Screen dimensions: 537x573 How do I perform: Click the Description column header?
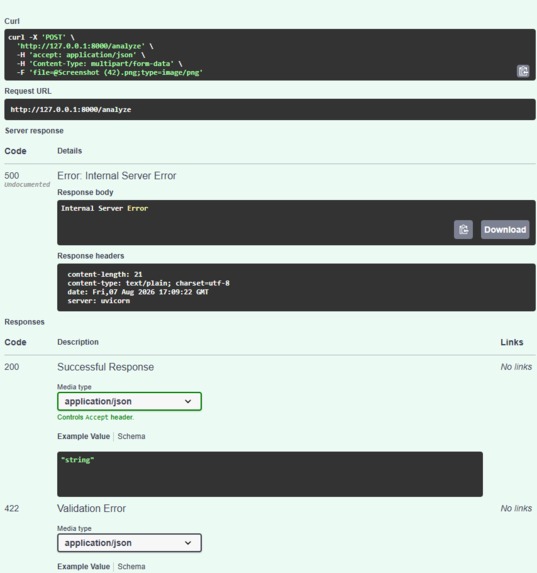tap(78, 342)
